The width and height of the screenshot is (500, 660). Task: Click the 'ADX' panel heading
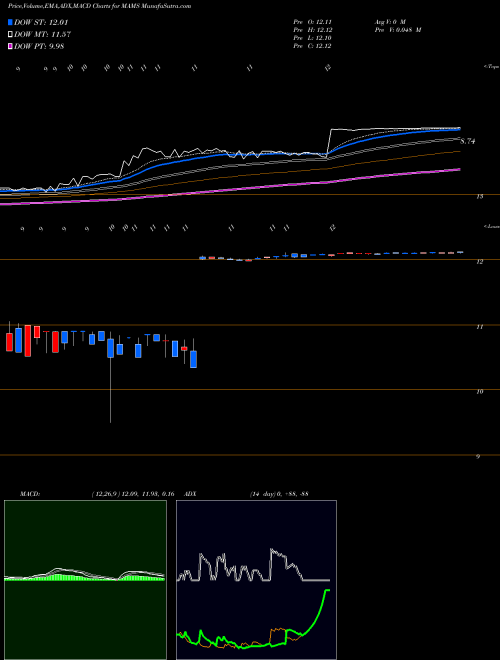click(191, 494)
